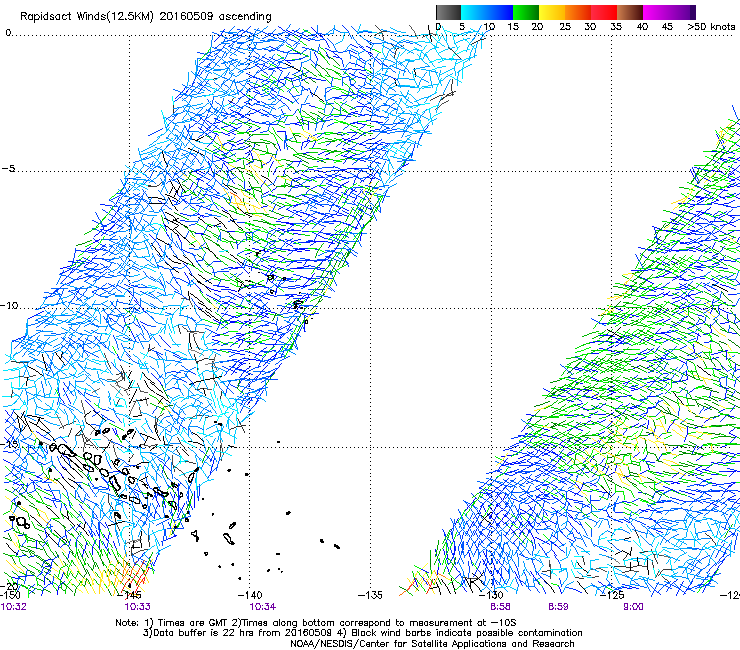Click the purple time stamp '10:33'
Screen dimensions: 740x650
pos(137,607)
